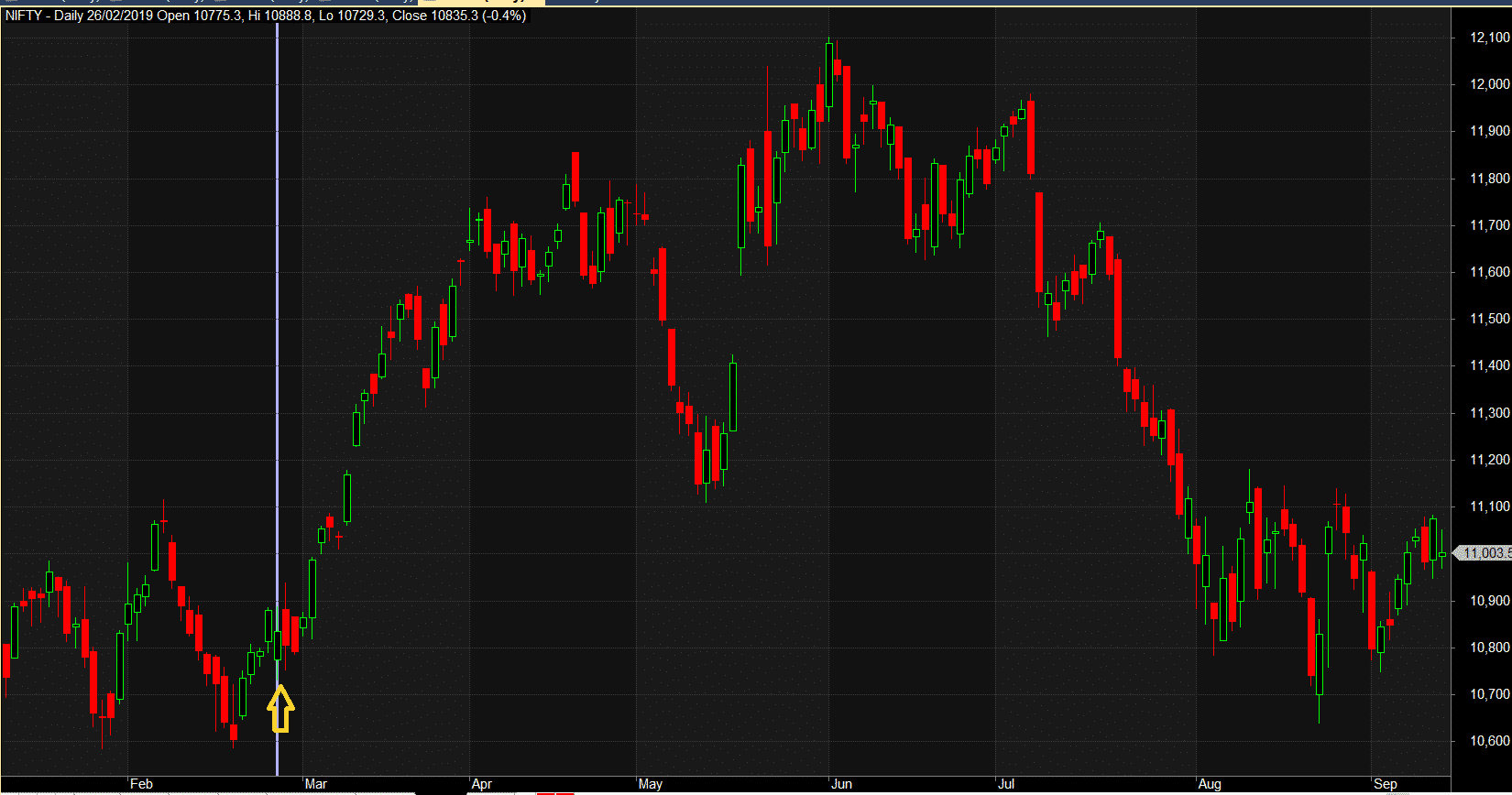Screen dimensions: 1512x795
Task: Click the 10,800 price axis label
Action: 1489,648
